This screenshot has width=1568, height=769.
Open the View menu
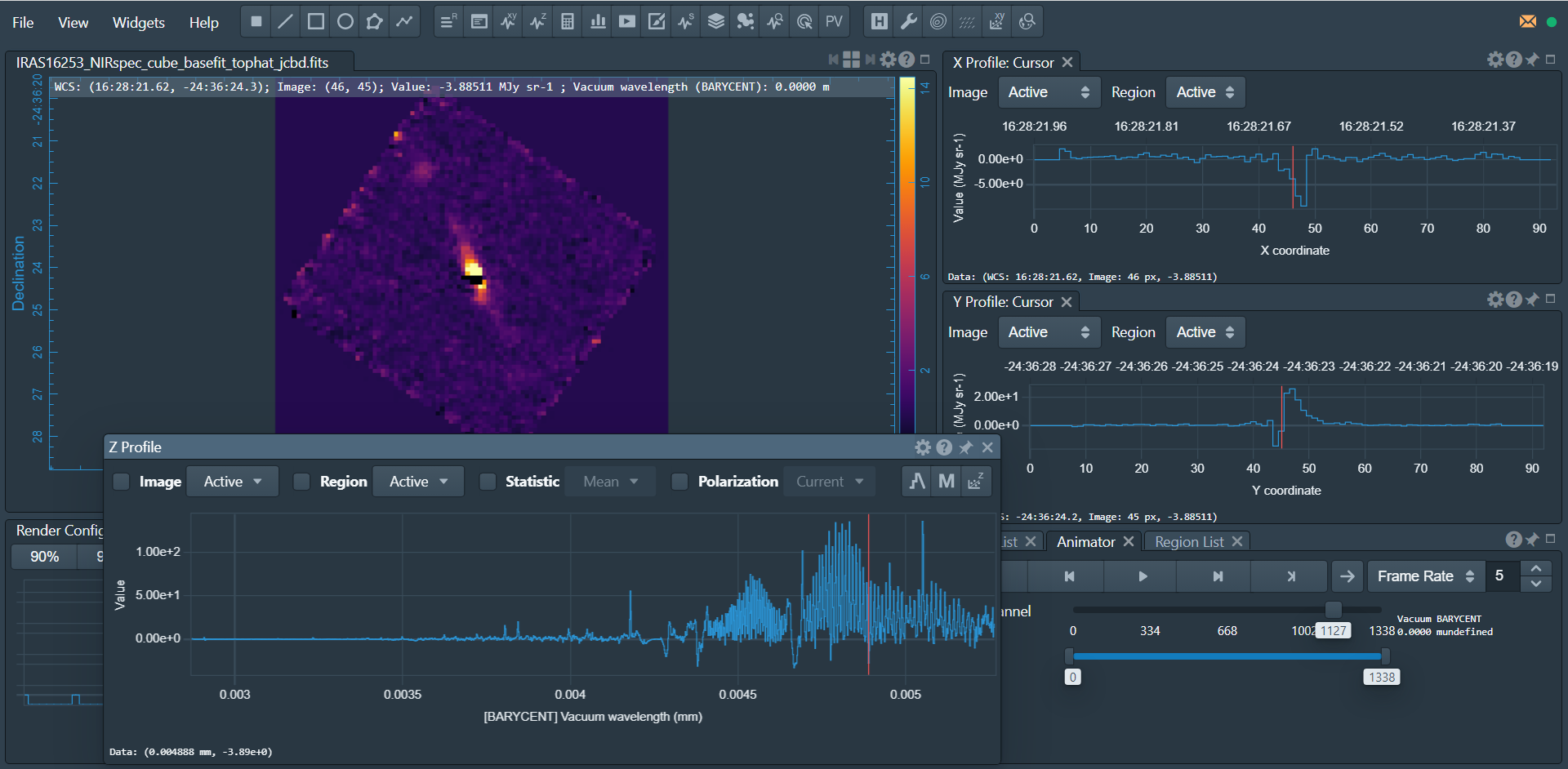coord(73,23)
